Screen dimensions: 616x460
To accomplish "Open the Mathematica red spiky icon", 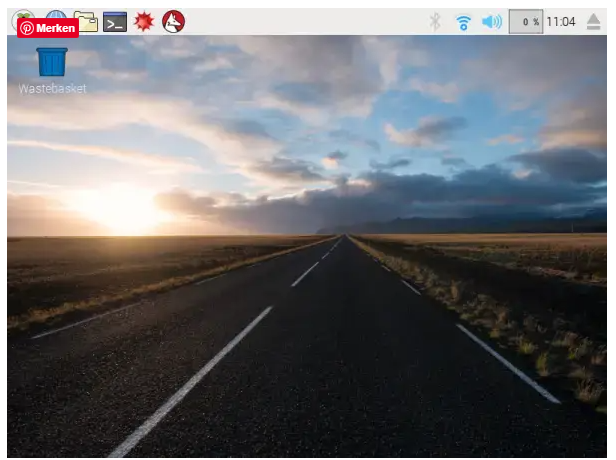I will point(144,21).
